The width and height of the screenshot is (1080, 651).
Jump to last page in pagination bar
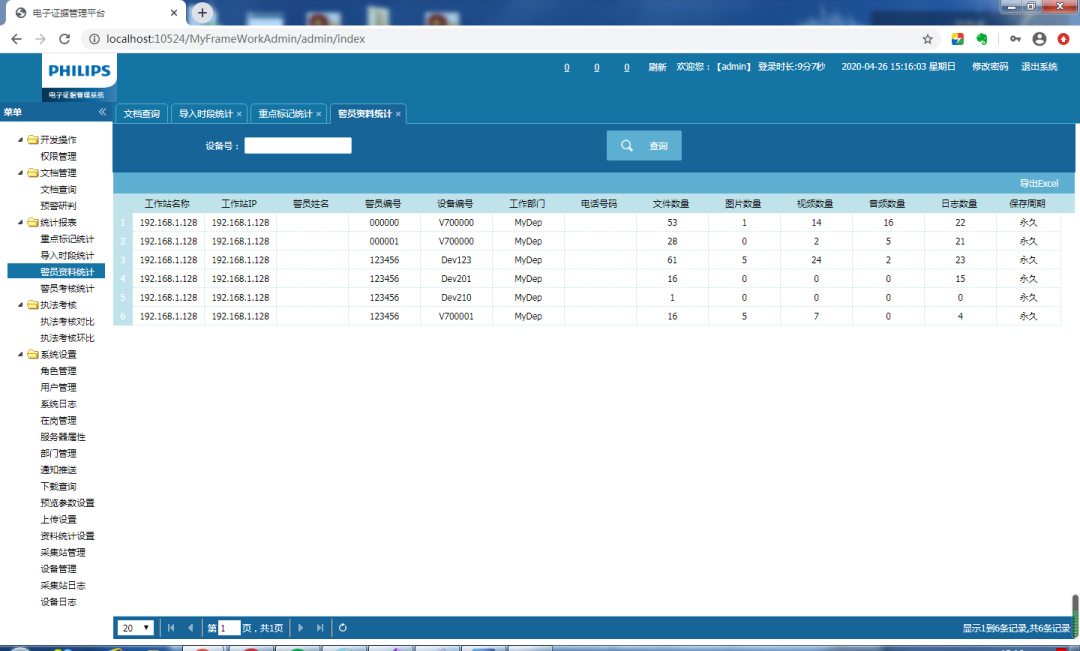[320, 628]
